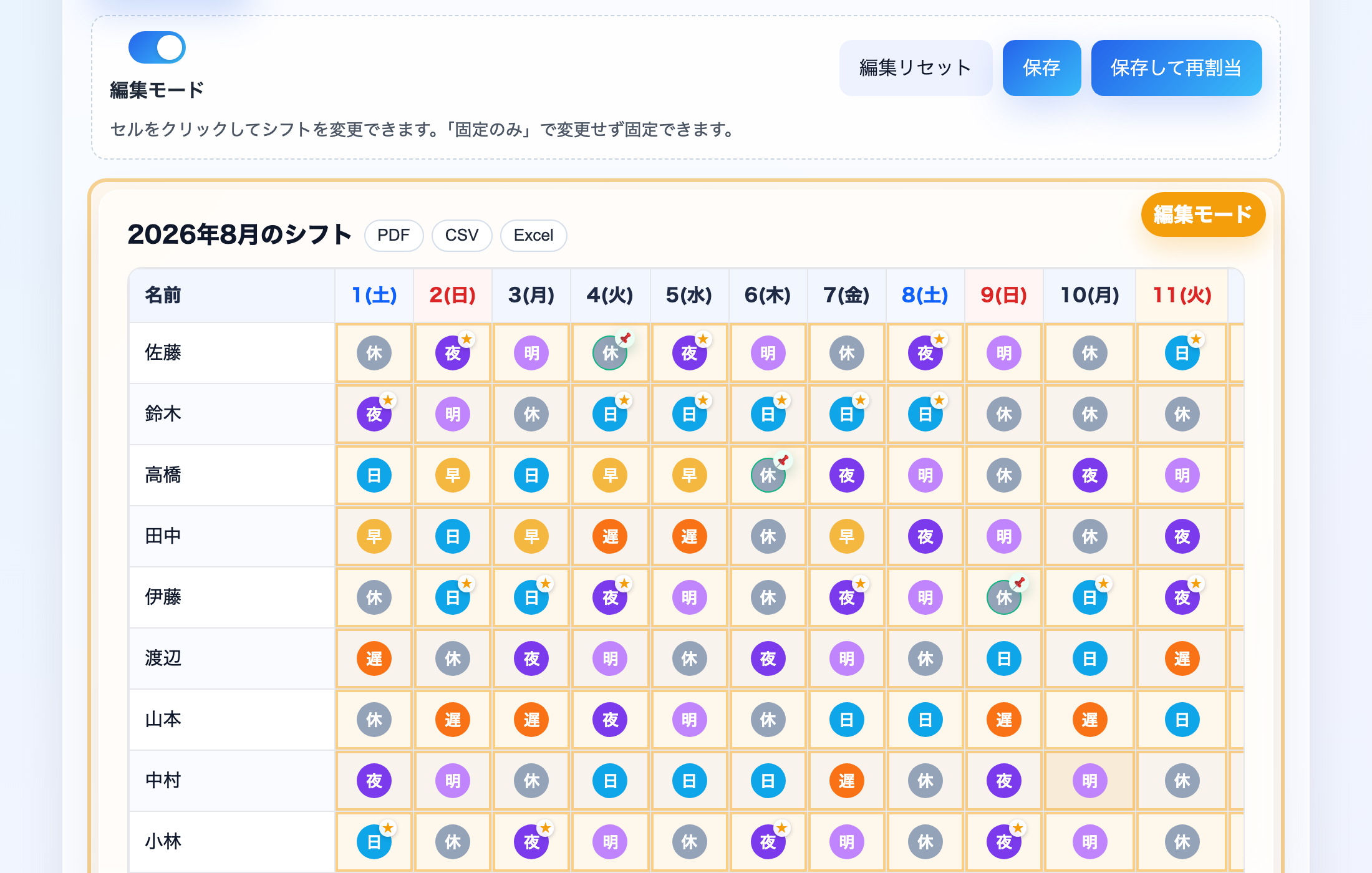This screenshot has width=1372, height=873.
Task: Select the 渡辺 name cell
Action: [x=232, y=658]
